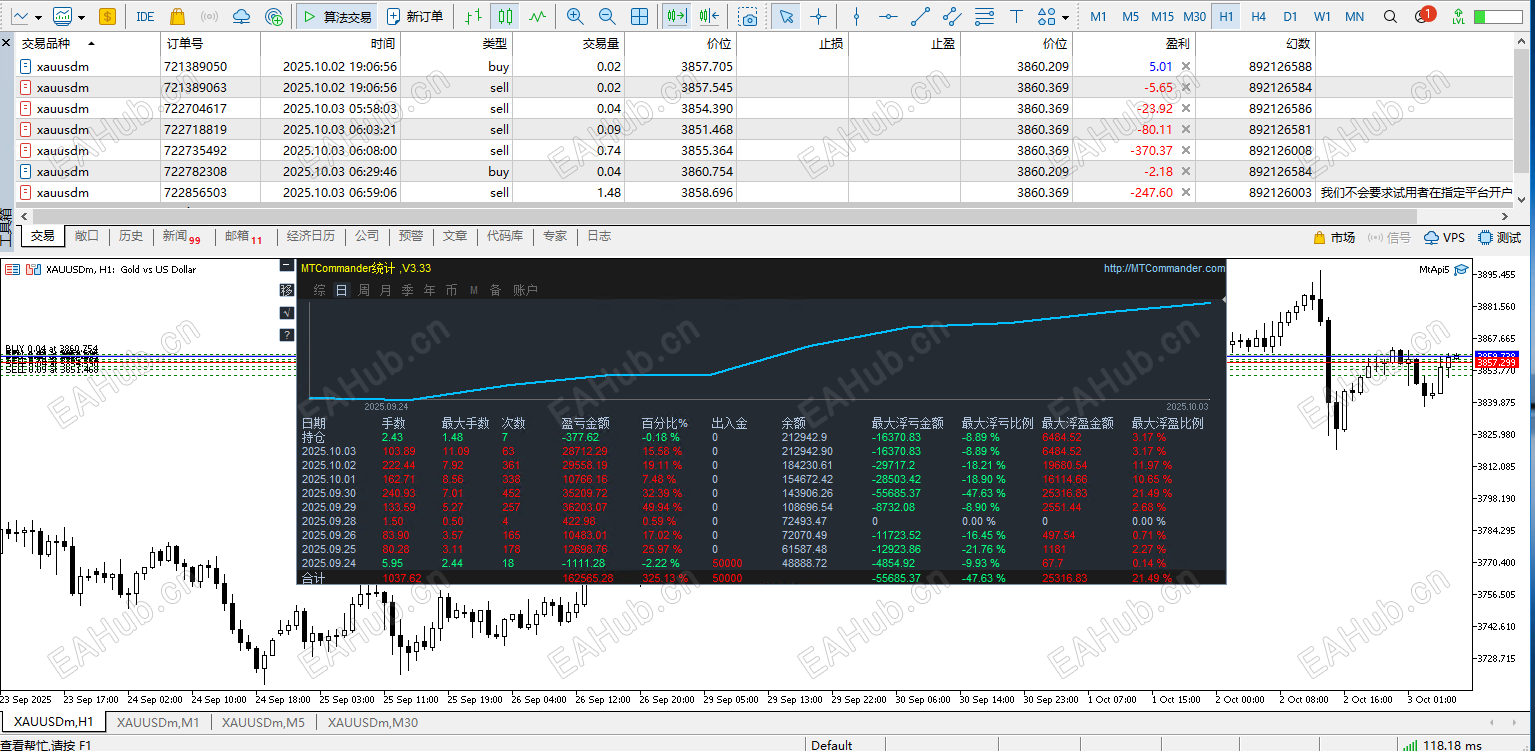This screenshot has width=1535, height=751.
Task: Open the 日志 tab
Action: pos(599,236)
